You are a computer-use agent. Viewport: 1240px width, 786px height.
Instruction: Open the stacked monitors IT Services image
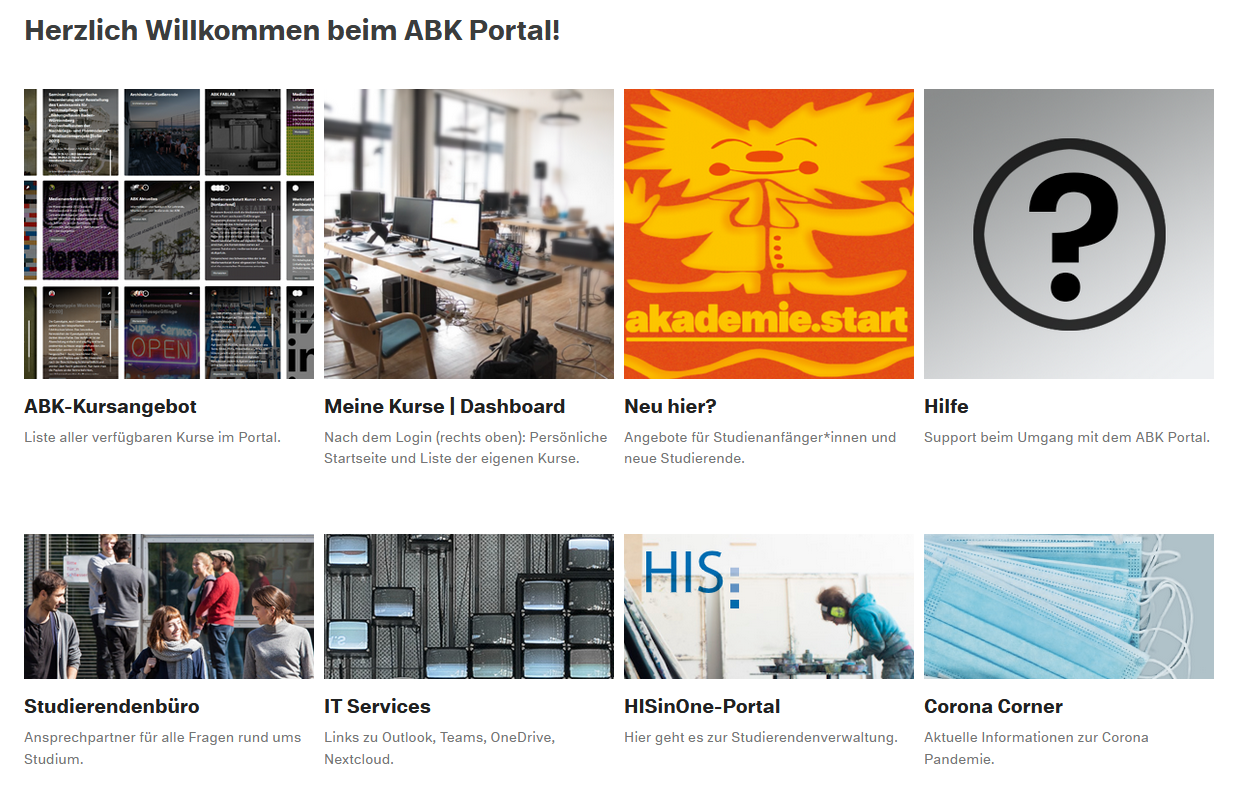[469, 606]
